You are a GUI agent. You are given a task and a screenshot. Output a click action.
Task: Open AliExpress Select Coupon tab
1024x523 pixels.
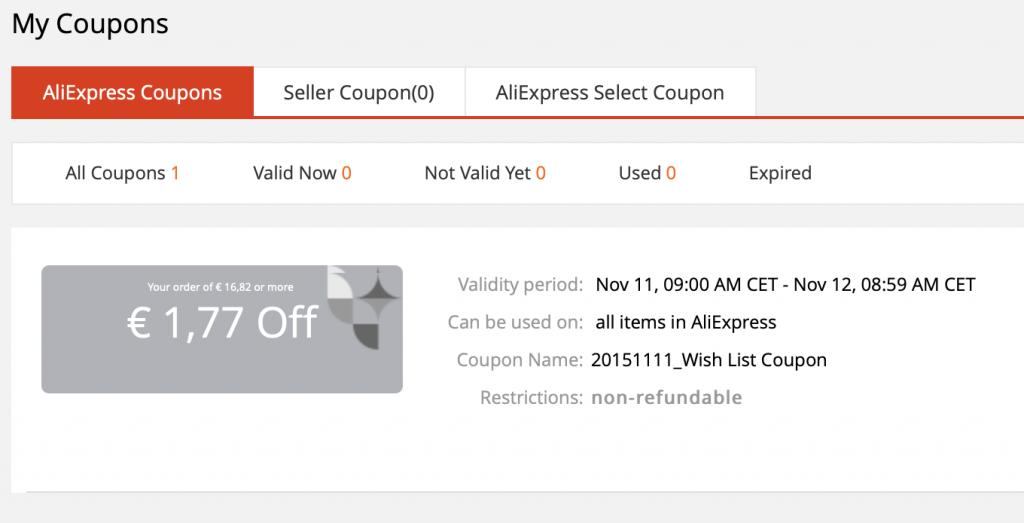click(610, 92)
